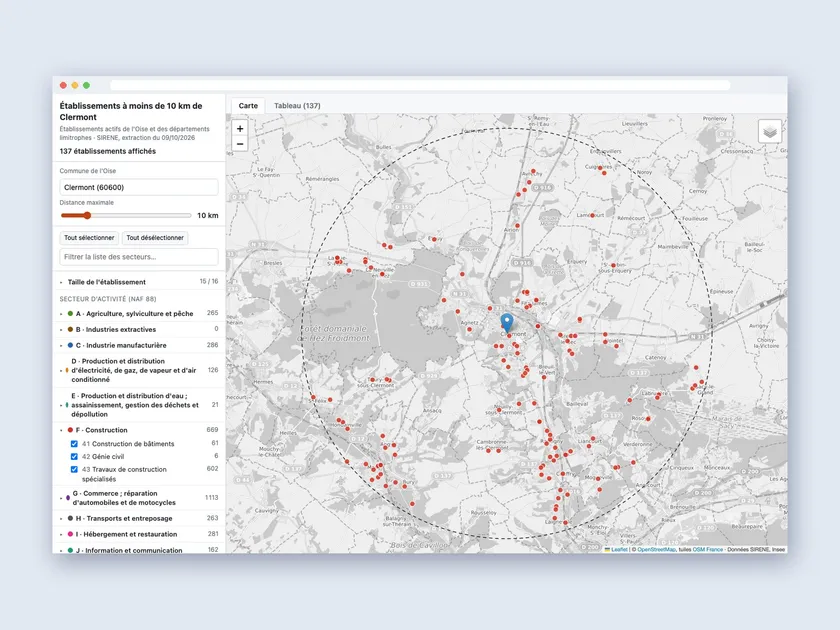Open the OpenStreetMap attribution link
The image size is (840, 630).
pos(656,550)
